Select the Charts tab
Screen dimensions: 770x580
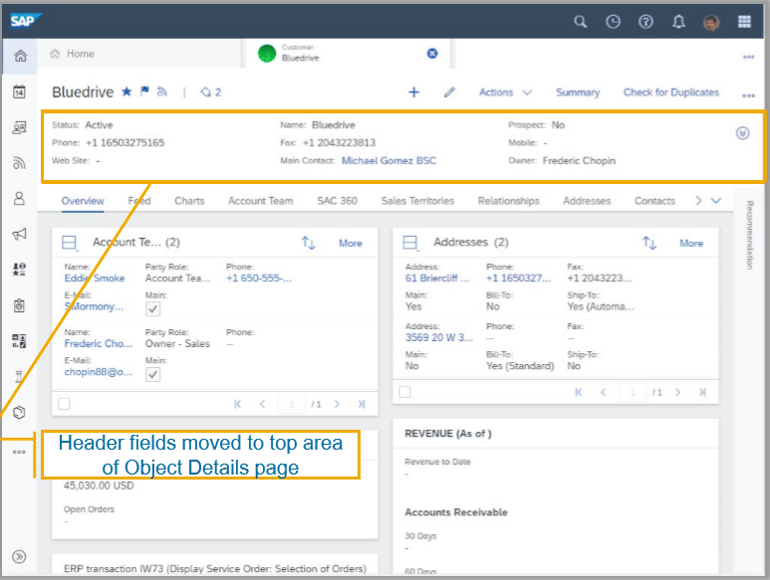[189, 201]
